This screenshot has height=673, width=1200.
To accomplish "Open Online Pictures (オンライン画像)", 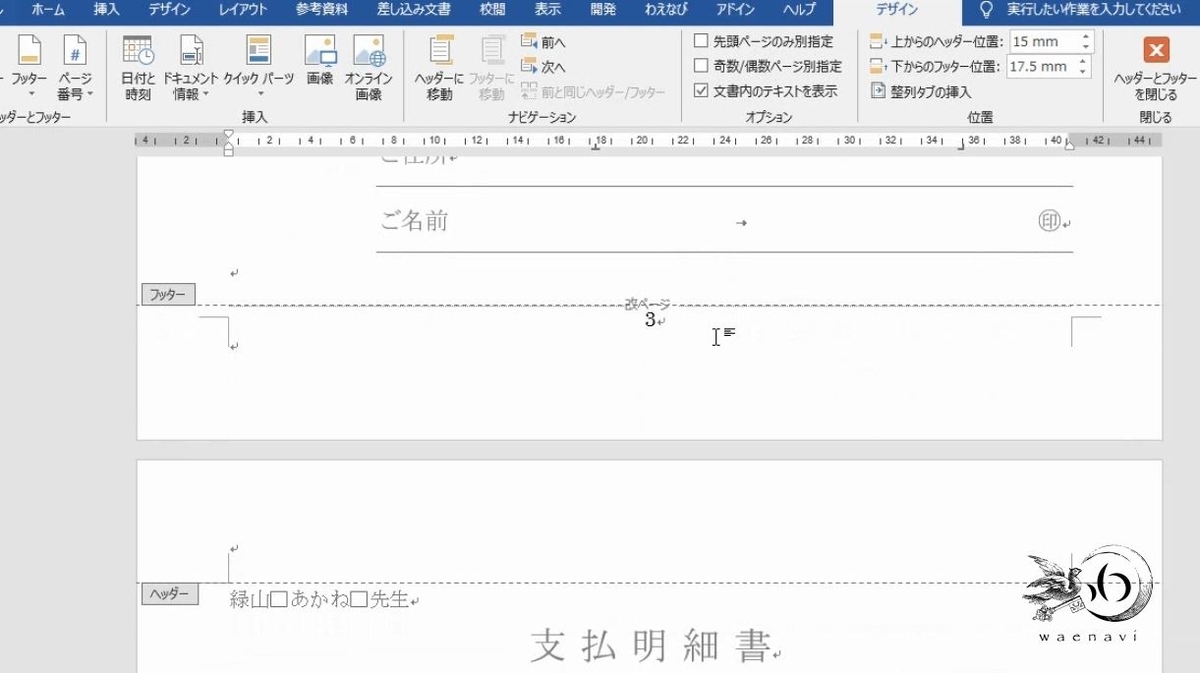I will click(x=370, y=65).
